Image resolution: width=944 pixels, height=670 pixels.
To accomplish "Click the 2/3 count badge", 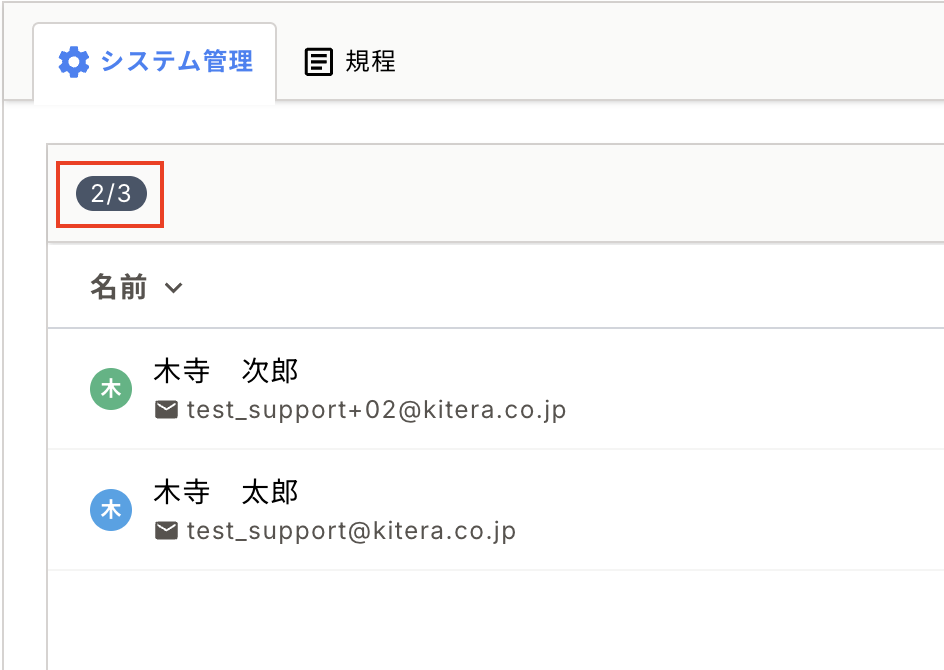I will 111,193.
